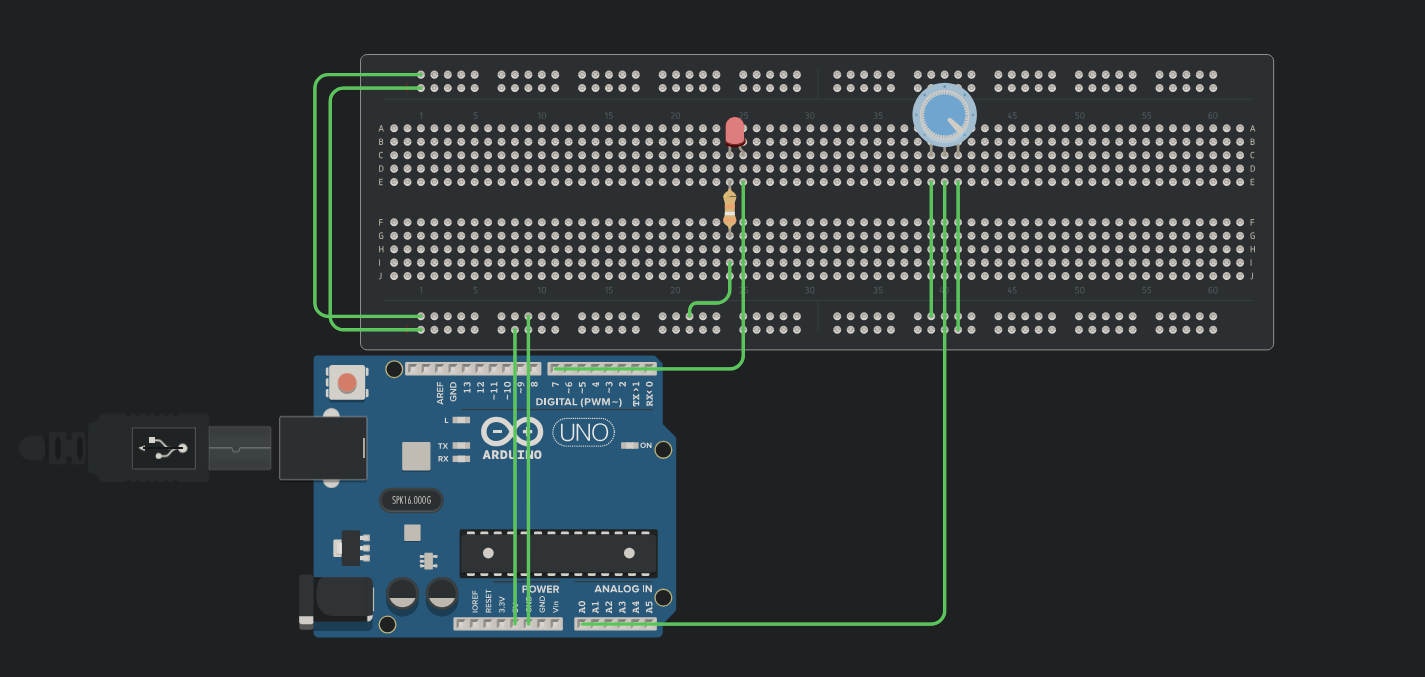Click the black ATmega microcontroller chip
Screen dimensions: 1425x677
558,553
